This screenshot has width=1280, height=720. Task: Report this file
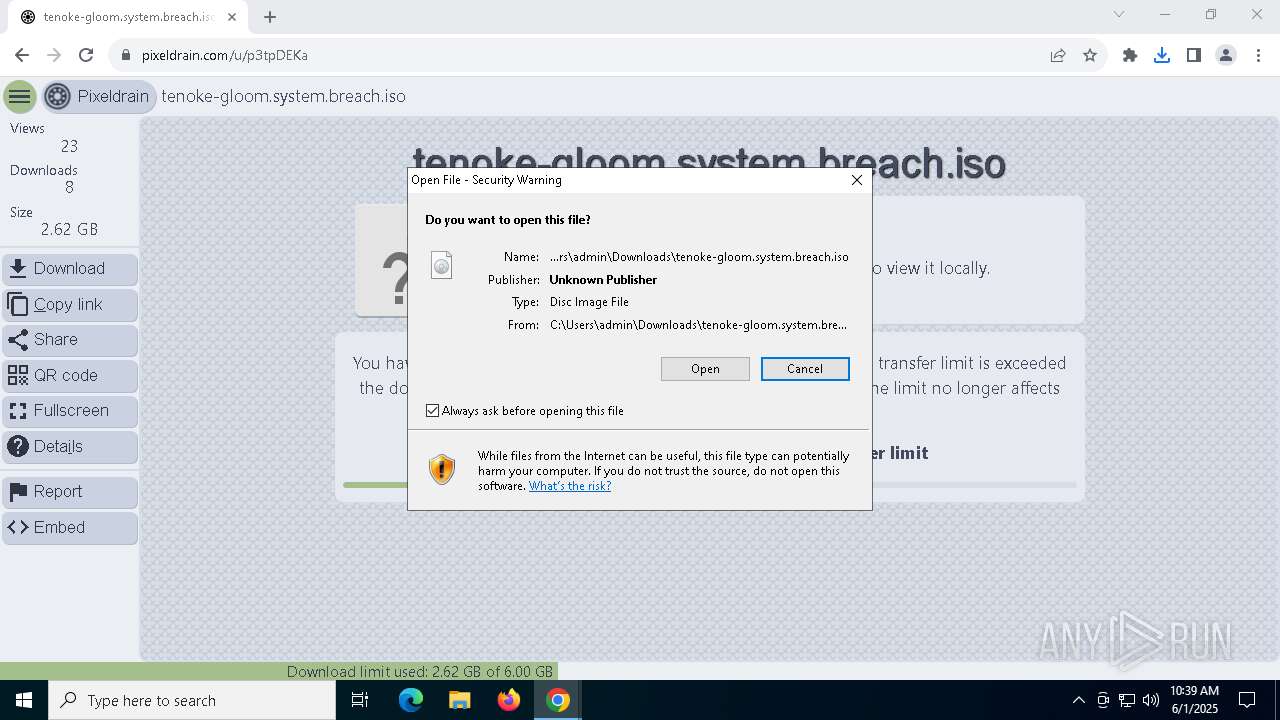pos(70,492)
